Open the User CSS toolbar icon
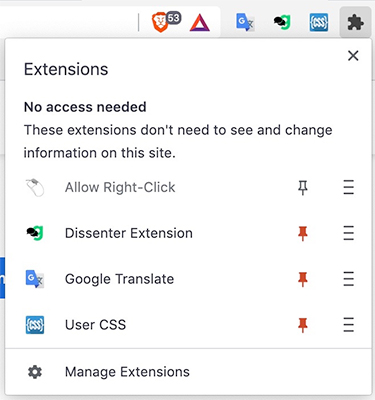 pos(319,23)
